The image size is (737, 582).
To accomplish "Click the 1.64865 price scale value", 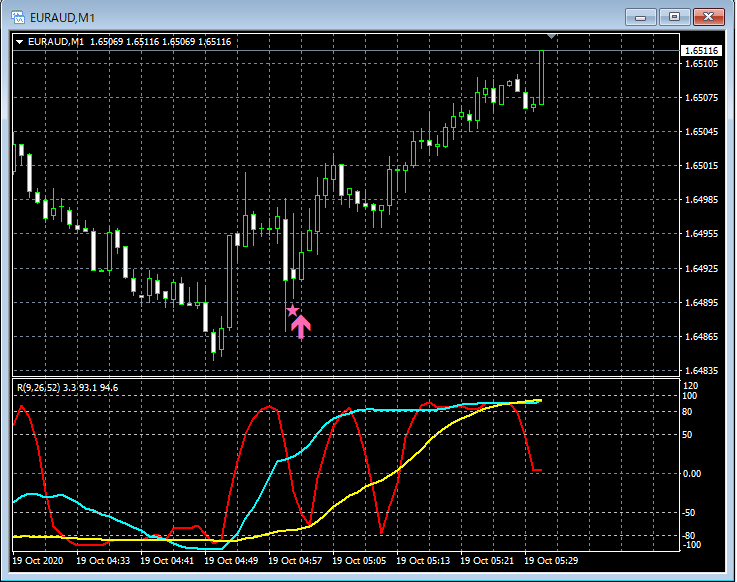I will (x=701, y=337).
